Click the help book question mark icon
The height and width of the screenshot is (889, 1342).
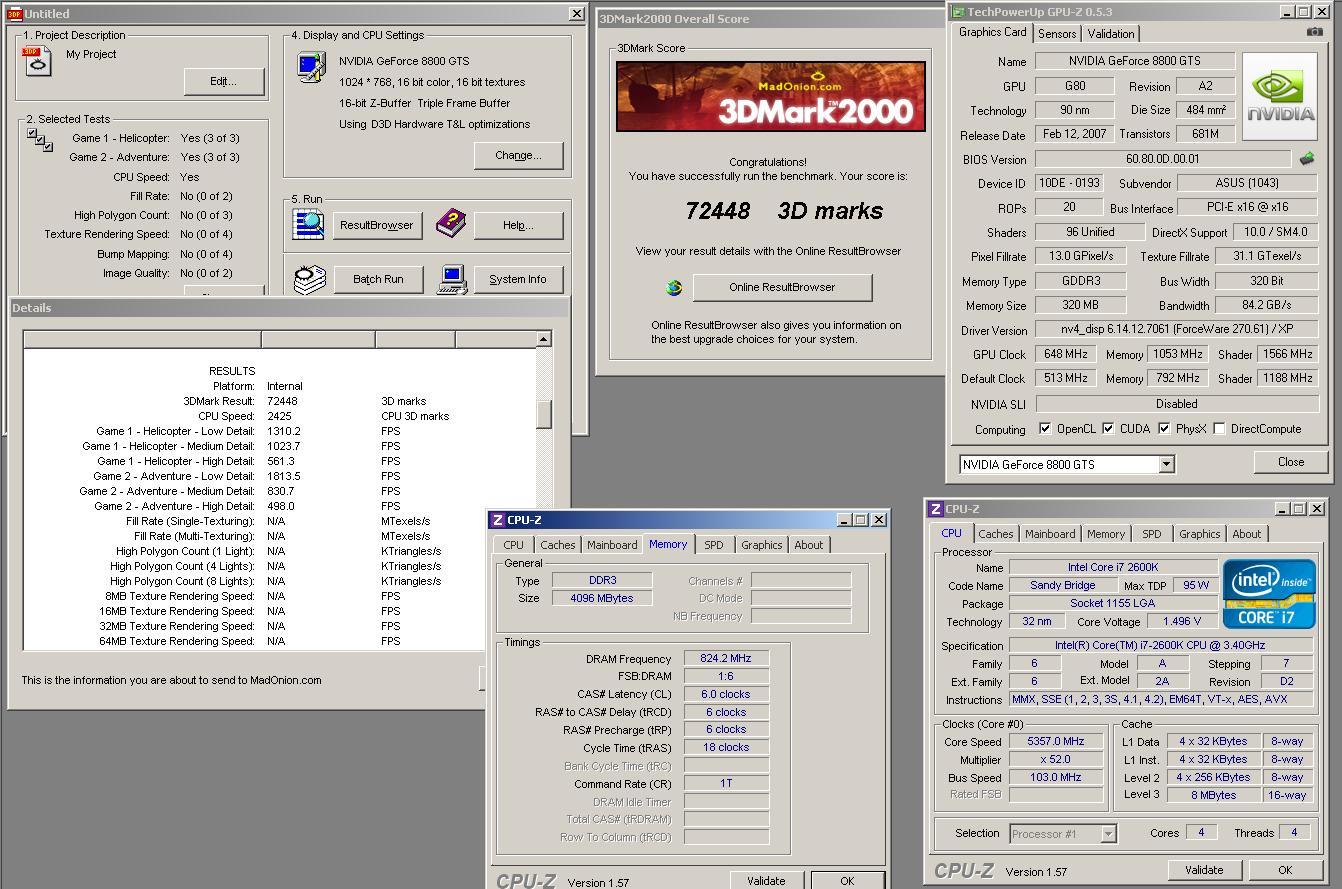point(451,223)
